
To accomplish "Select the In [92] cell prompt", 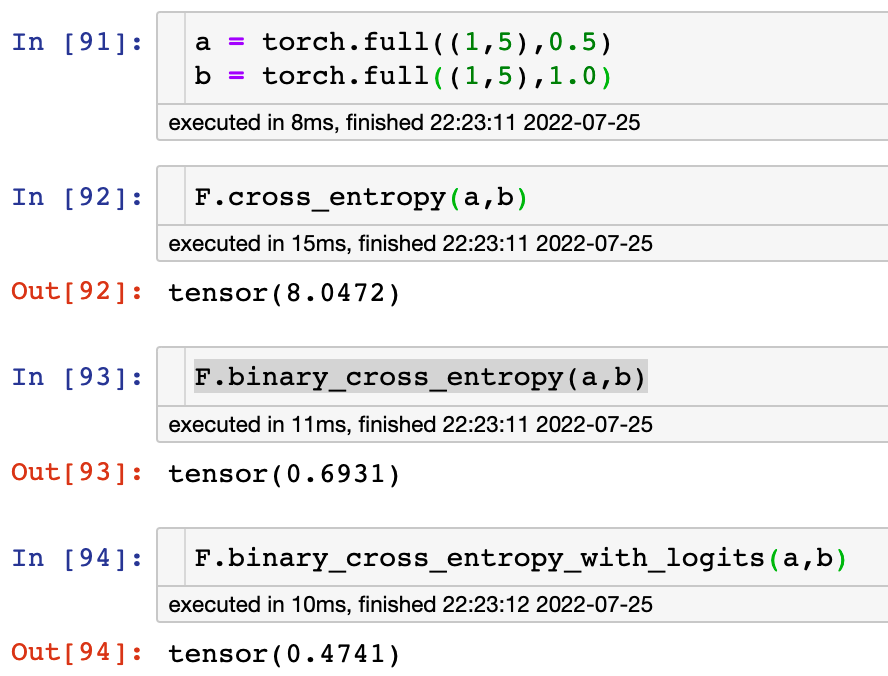I will (77, 197).
